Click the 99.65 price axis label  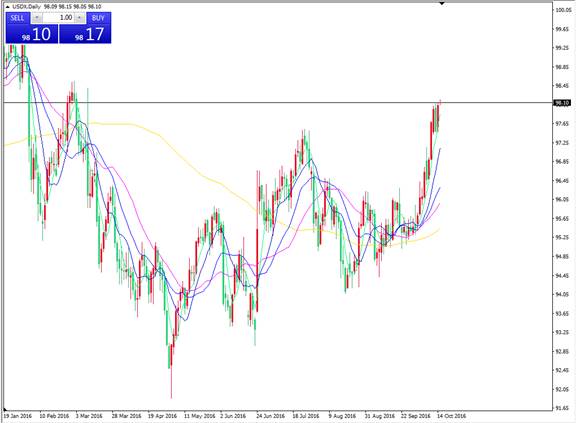tap(563, 29)
